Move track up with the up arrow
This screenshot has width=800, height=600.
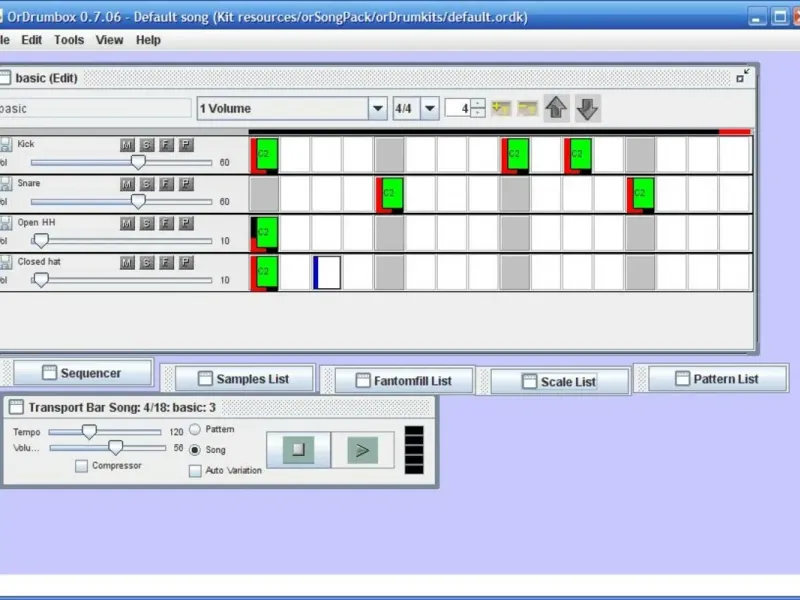pos(556,108)
